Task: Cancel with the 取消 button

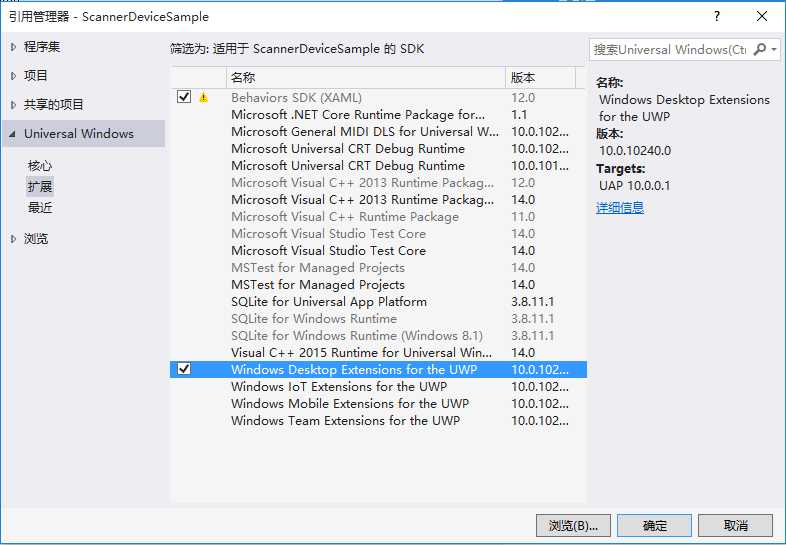Action: [x=735, y=525]
